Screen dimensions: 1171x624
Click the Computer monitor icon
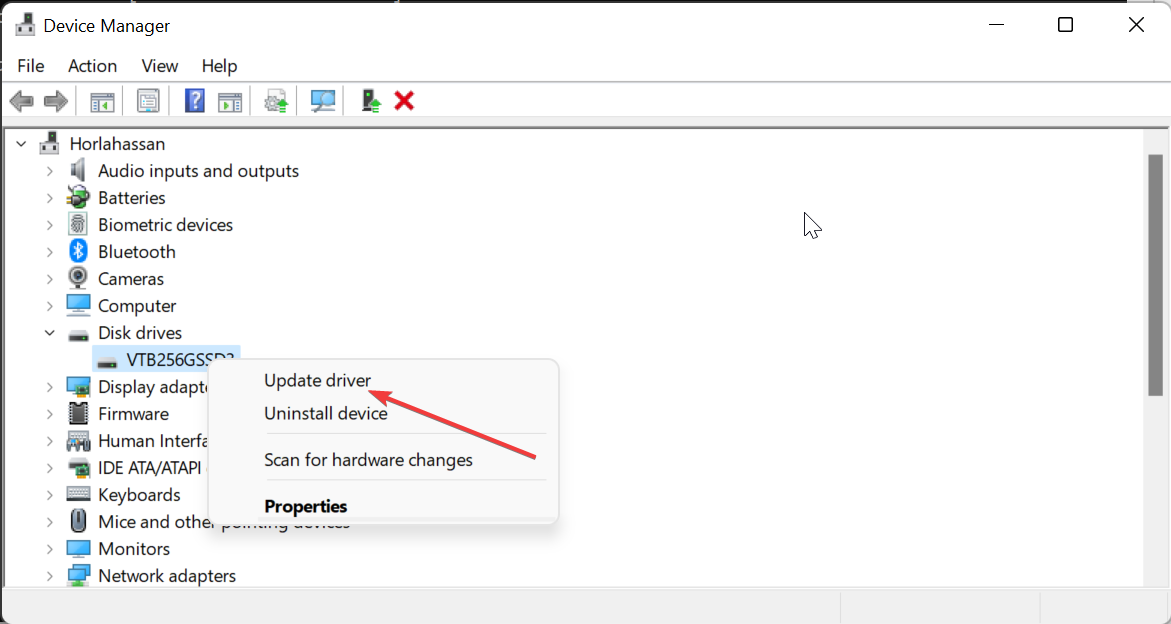pos(78,305)
